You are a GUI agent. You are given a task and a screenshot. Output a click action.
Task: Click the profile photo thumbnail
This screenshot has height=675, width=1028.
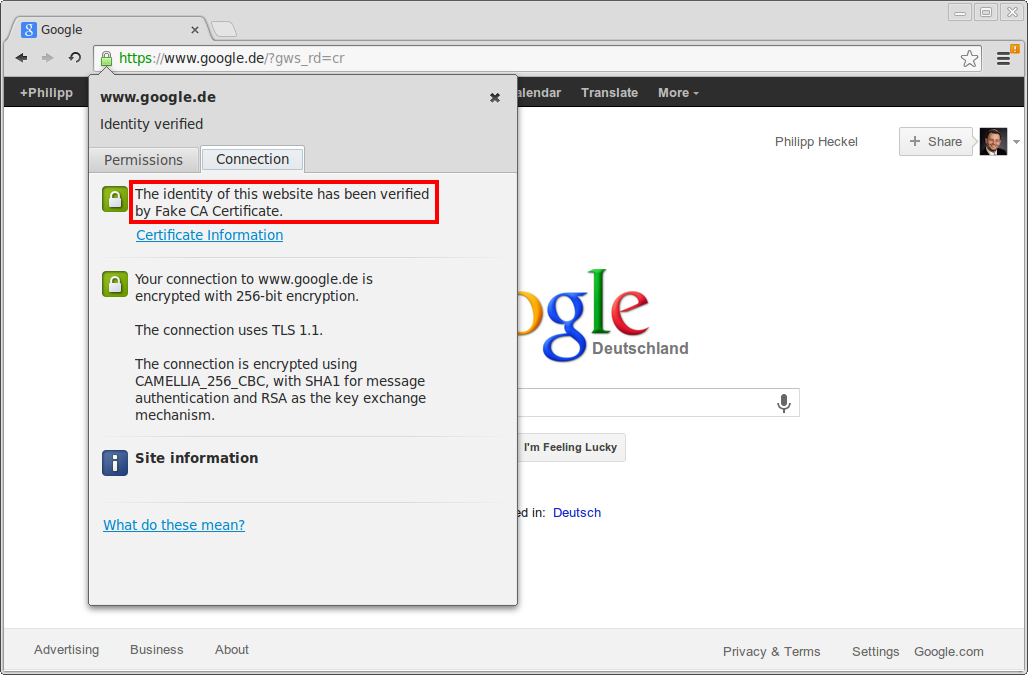pos(993,142)
